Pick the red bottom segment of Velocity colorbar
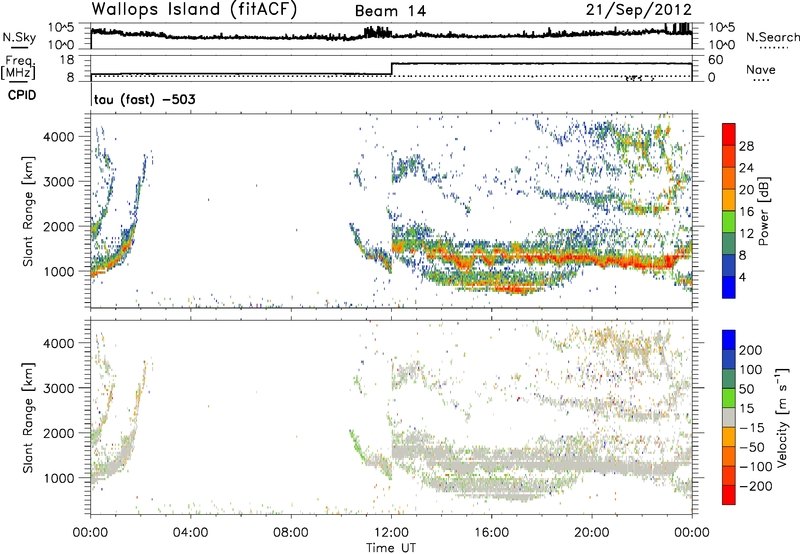Screen dimensions: 800x554 click(729, 495)
